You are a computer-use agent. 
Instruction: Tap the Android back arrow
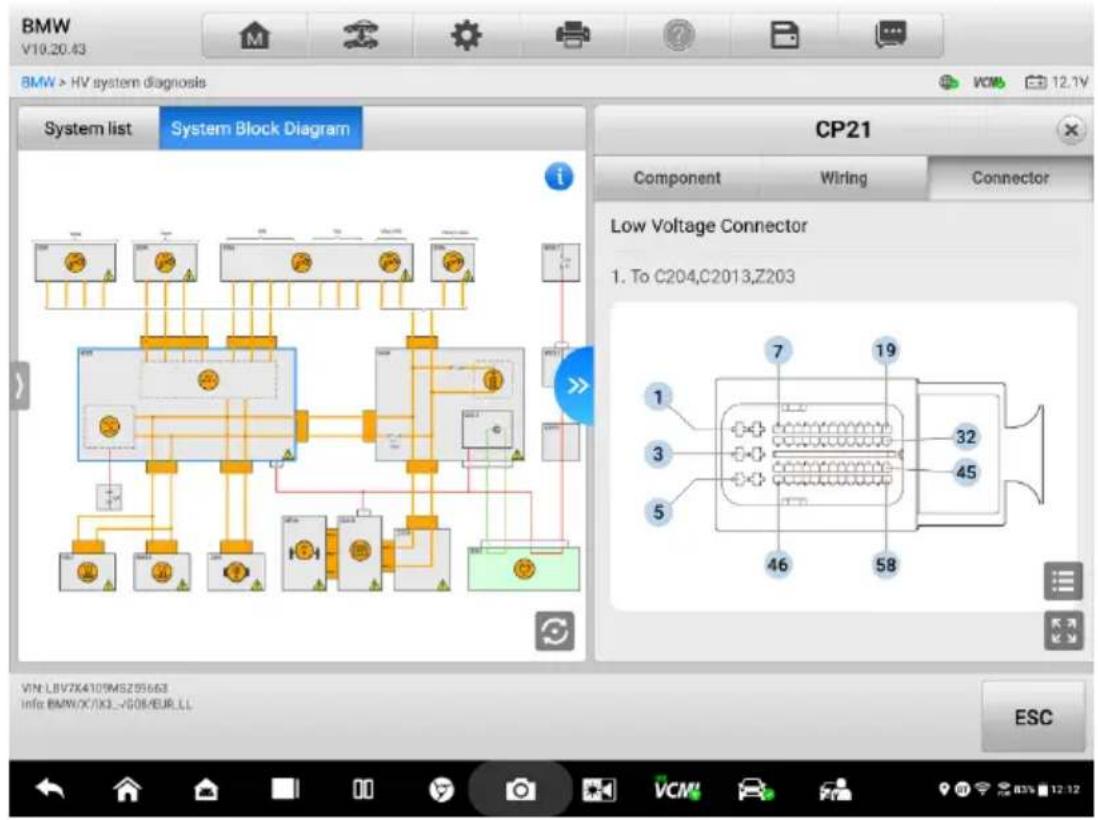coord(50,790)
